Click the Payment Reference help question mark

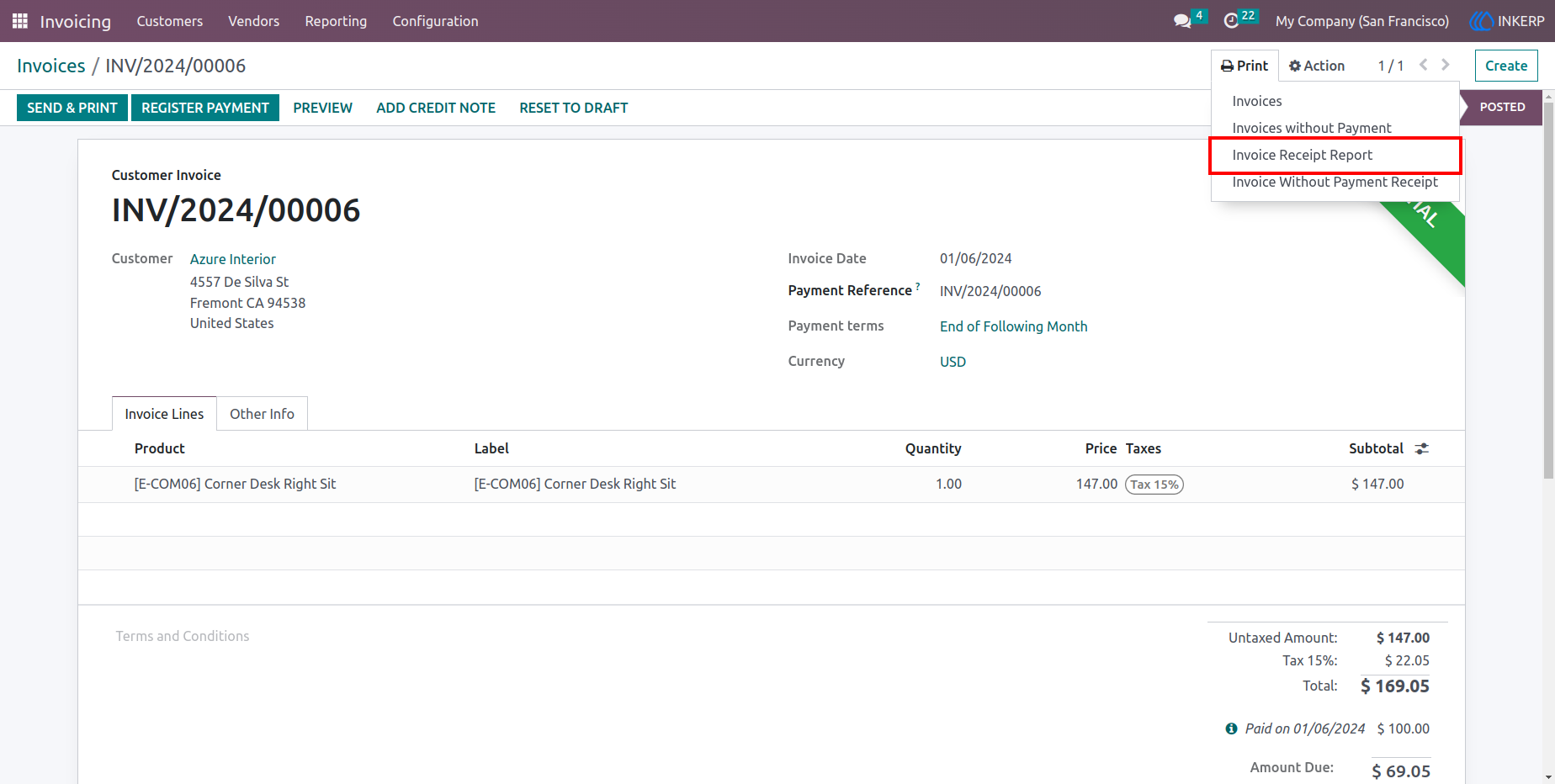(x=917, y=286)
